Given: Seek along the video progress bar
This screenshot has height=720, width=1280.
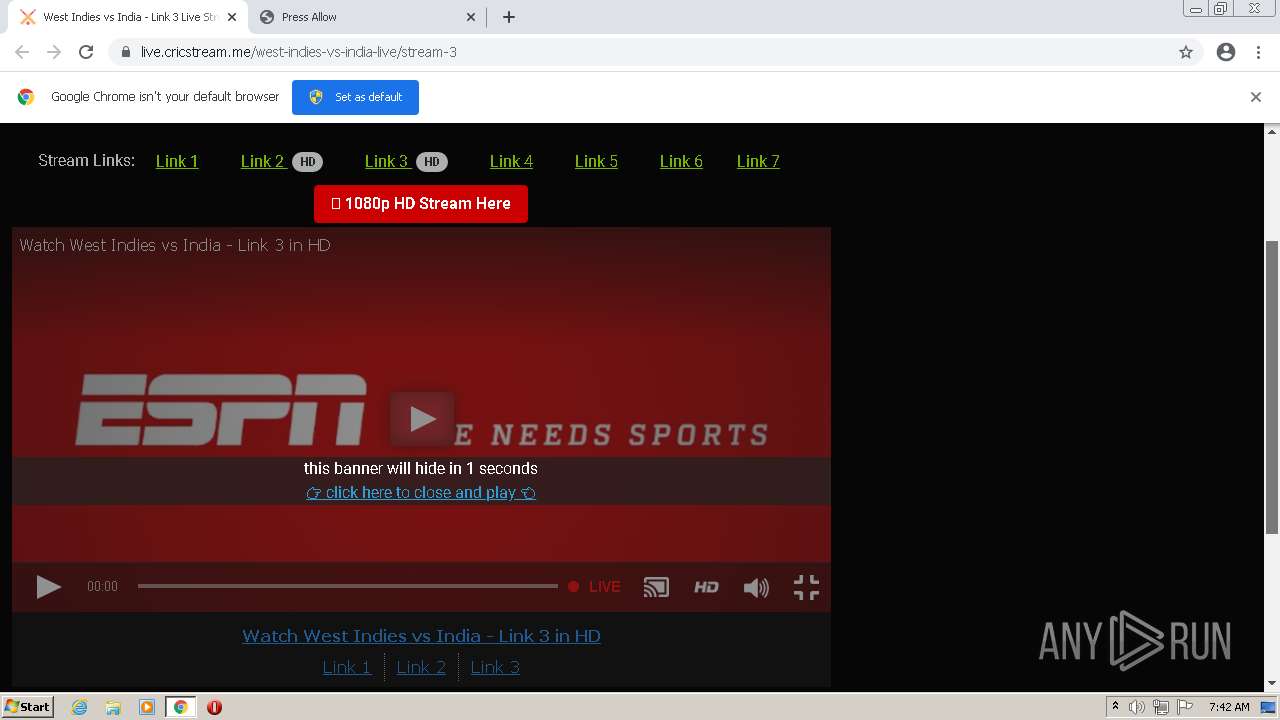Looking at the screenshot, I should [x=347, y=586].
